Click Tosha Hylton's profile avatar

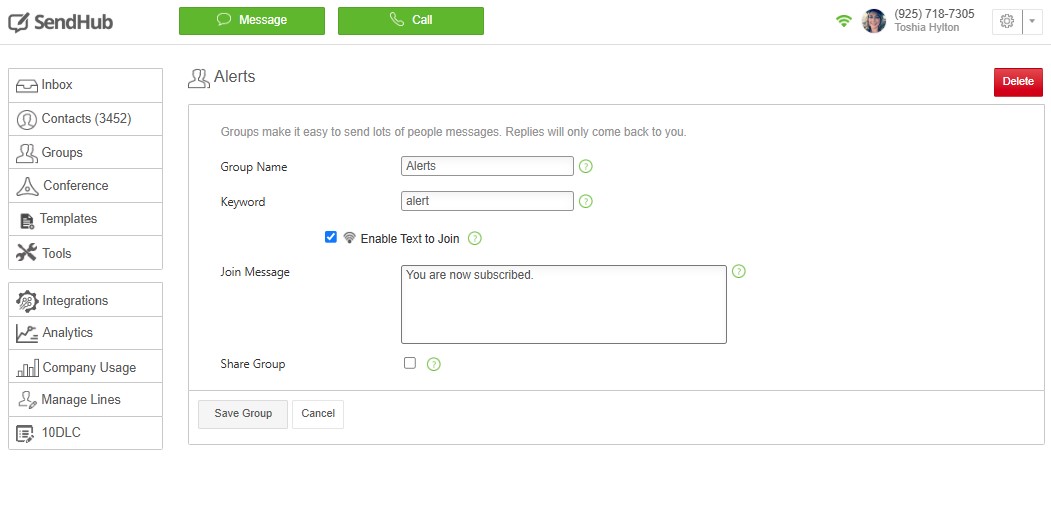[x=874, y=21]
